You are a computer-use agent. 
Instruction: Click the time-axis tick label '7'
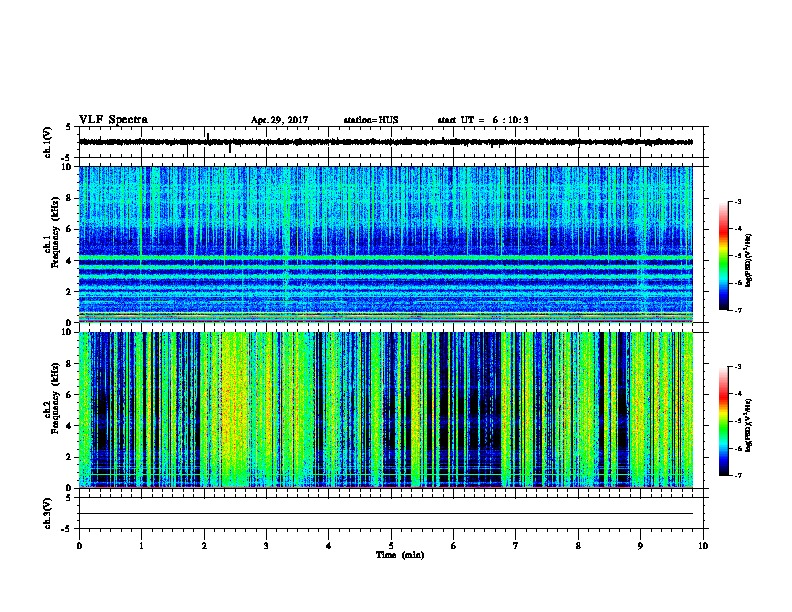pyautogui.click(x=516, y=546)
